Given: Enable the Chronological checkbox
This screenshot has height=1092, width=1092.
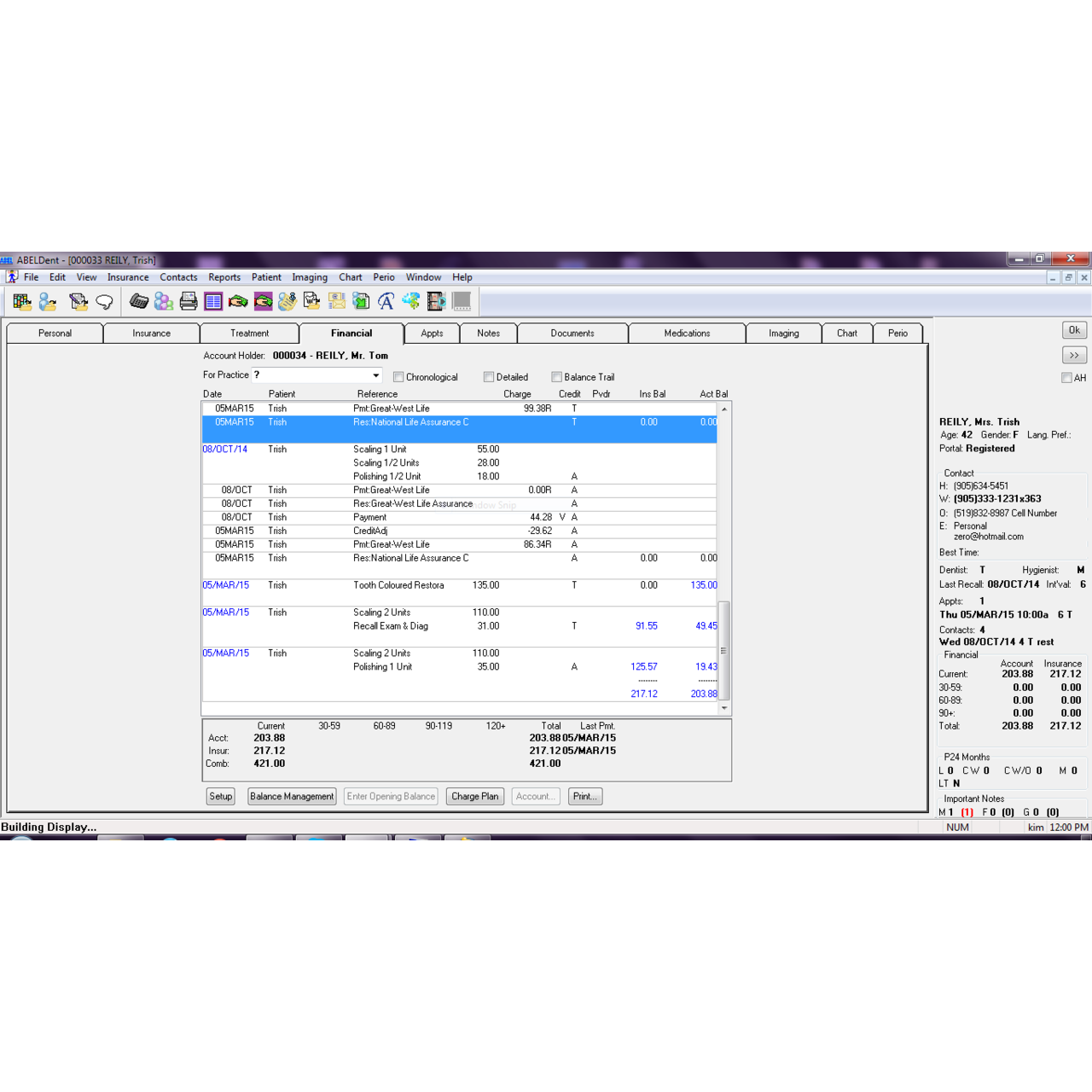Looking at the screenshot, I should coord(398,377).
